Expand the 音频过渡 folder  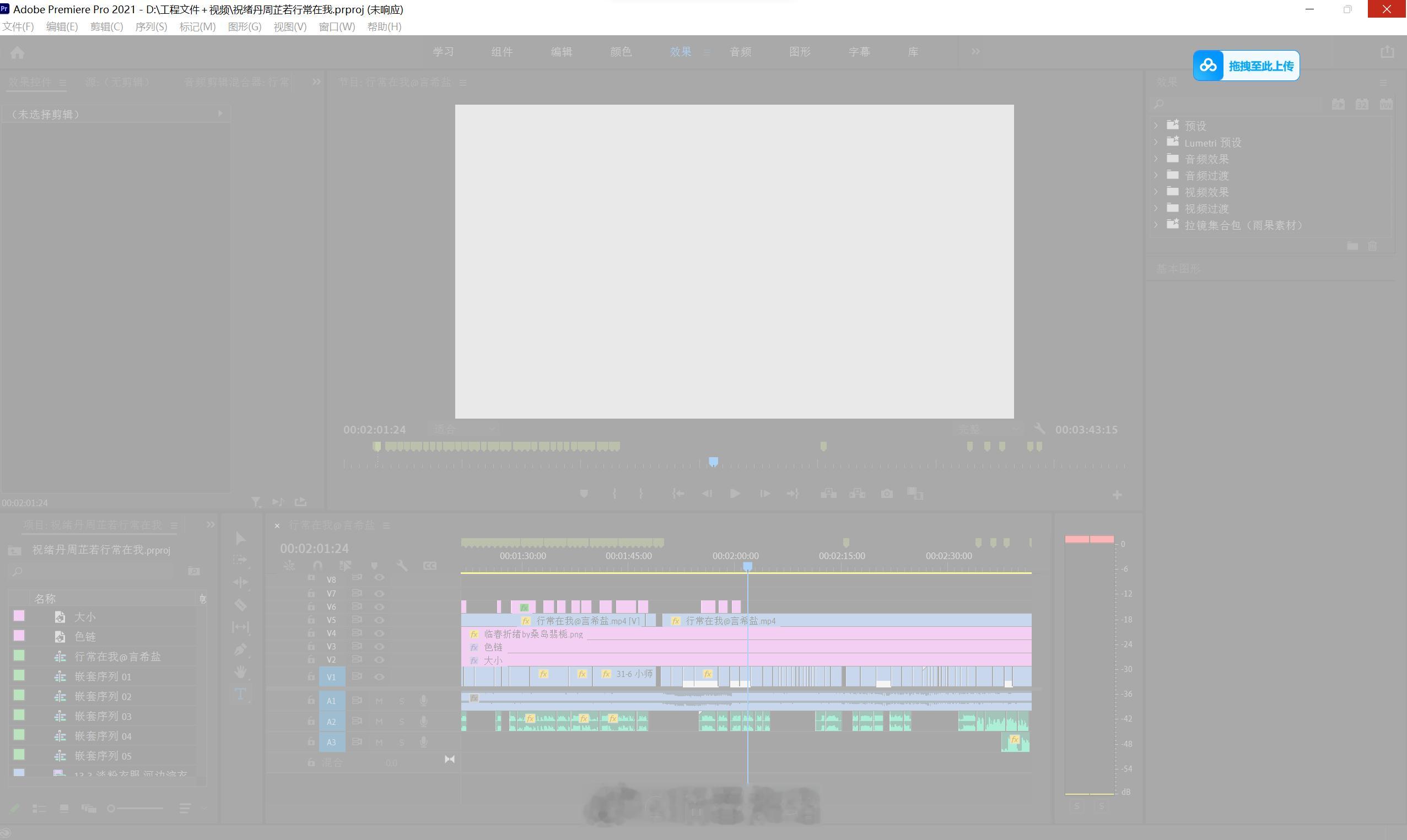(1156, 175)
